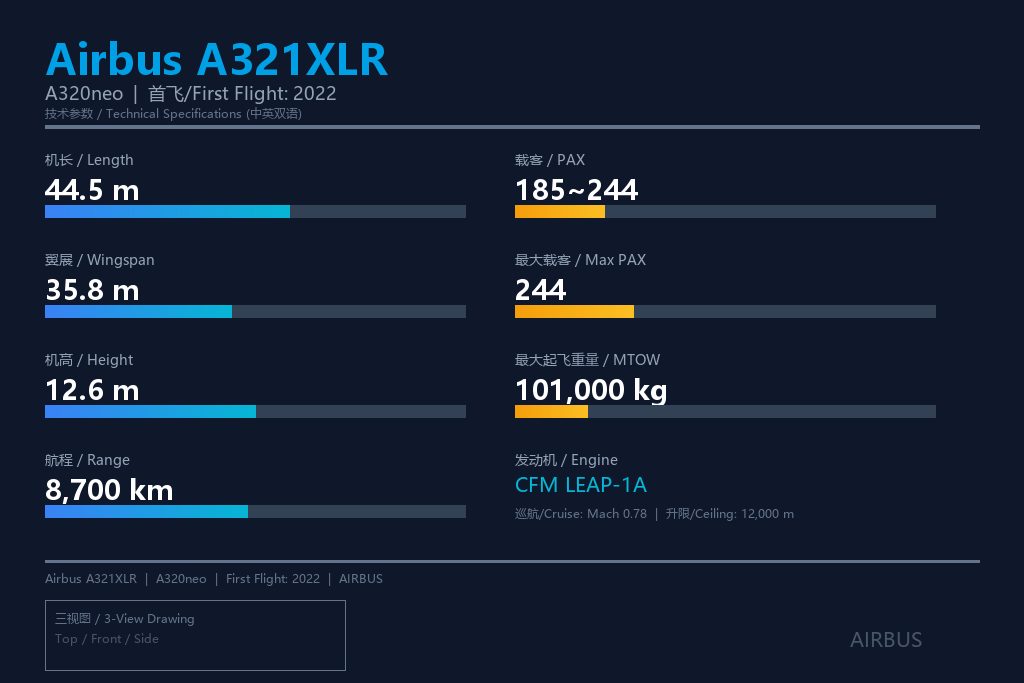Select the CFM LEAP-1A engine text

pos(581,485)
